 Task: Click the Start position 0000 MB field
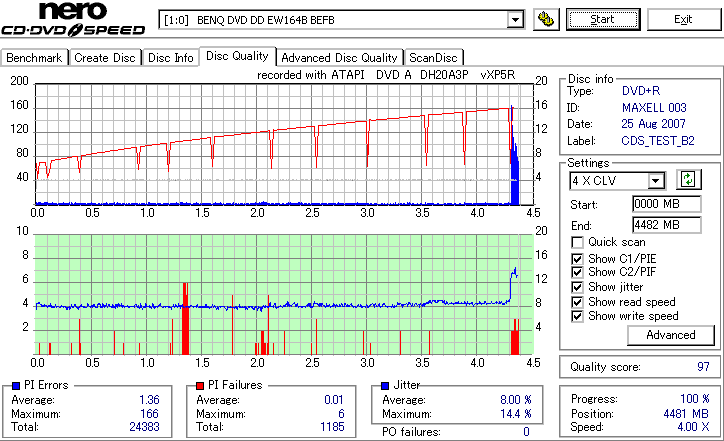point(666,204)
